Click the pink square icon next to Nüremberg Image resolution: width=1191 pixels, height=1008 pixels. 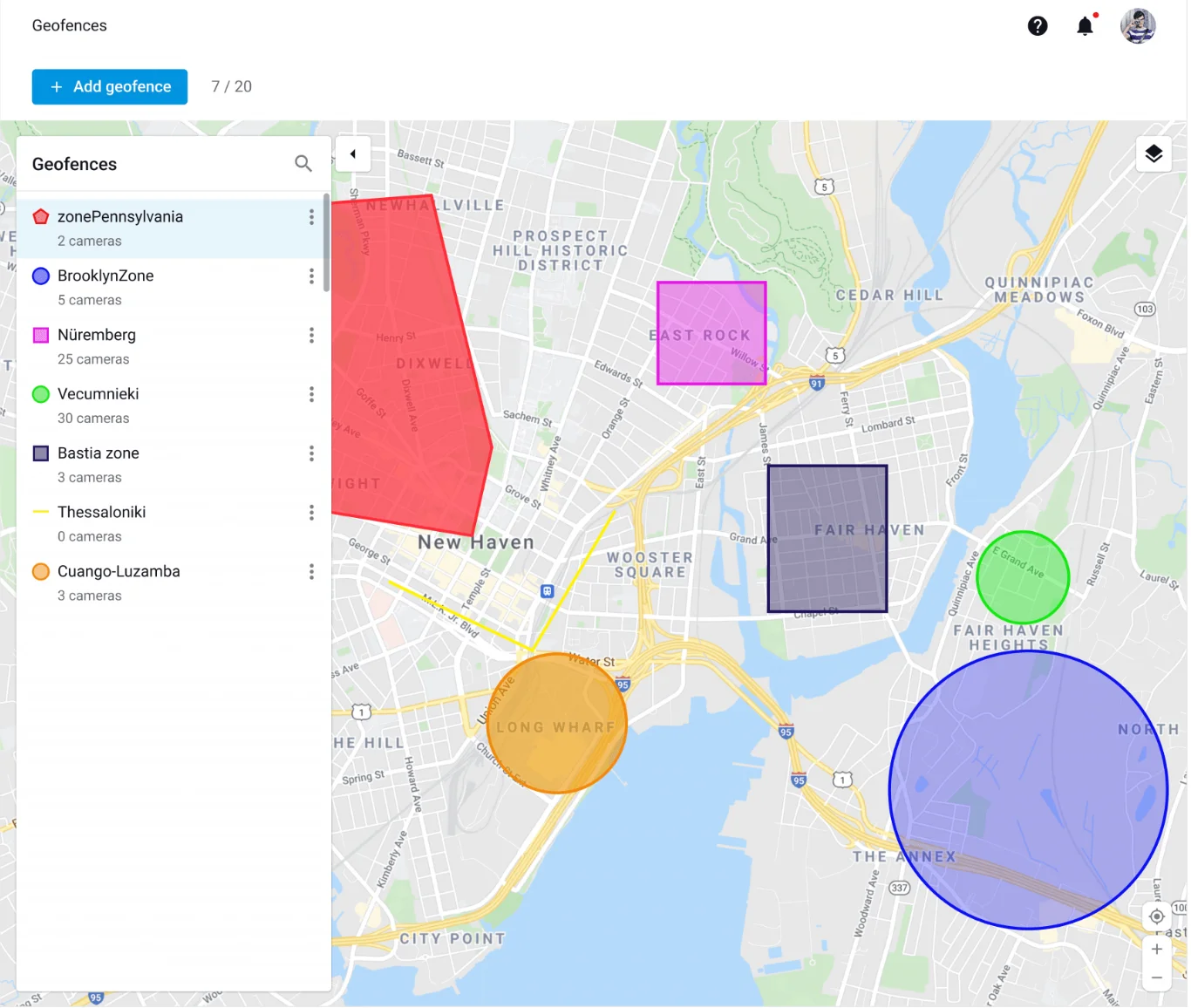[x=41, y=335]
